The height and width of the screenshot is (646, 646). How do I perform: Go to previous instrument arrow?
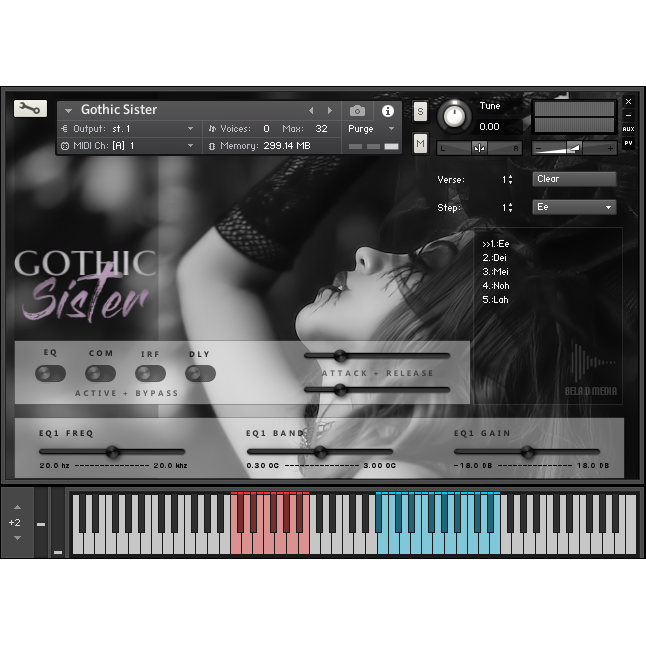(311, 110)
